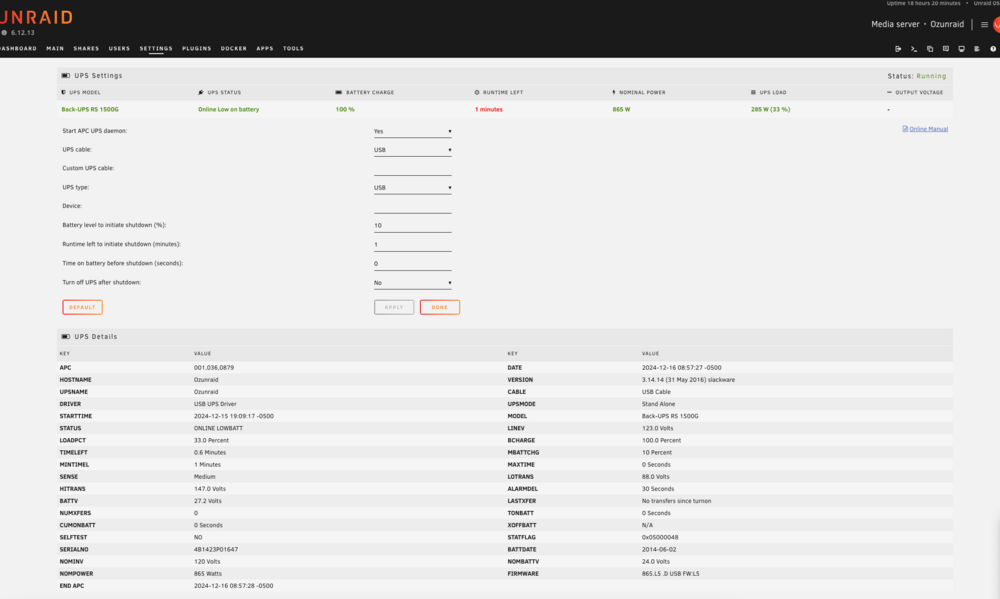Click the Default button

(82, 307)
